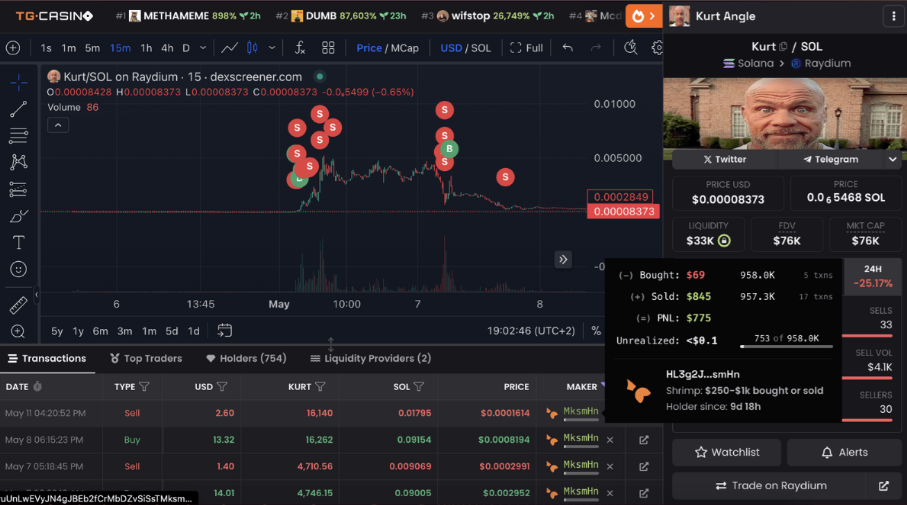The height and width of the screenshot is (505, 907).
Task: Open the Holders (754) tab
Action: pyautogui.click(x=246, y=359)
